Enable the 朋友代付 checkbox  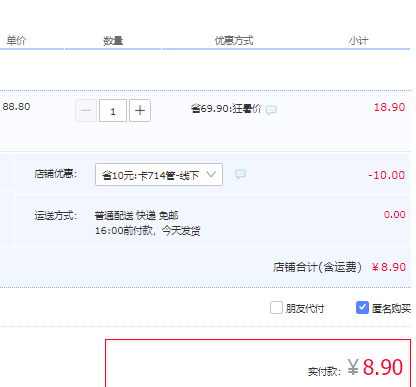tap(276, 308)
